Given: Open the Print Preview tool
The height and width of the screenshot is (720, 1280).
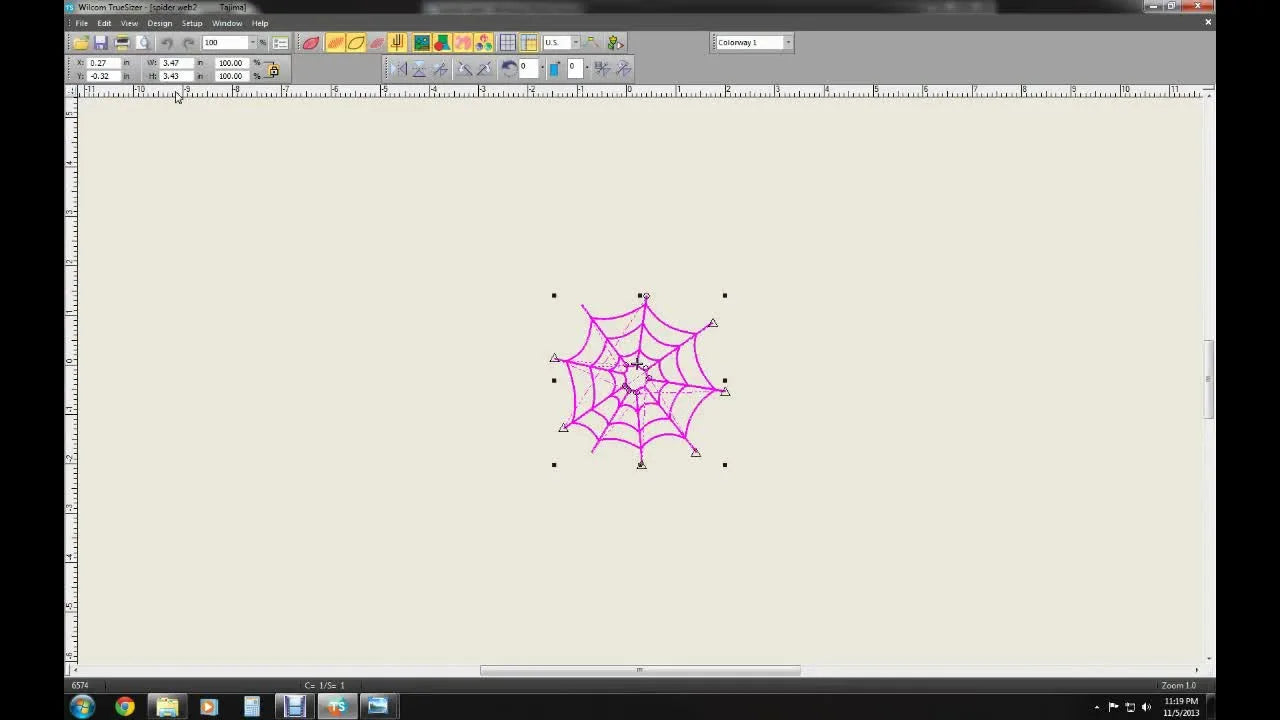Looking at the screenshot, I should [x=143, y=42].
